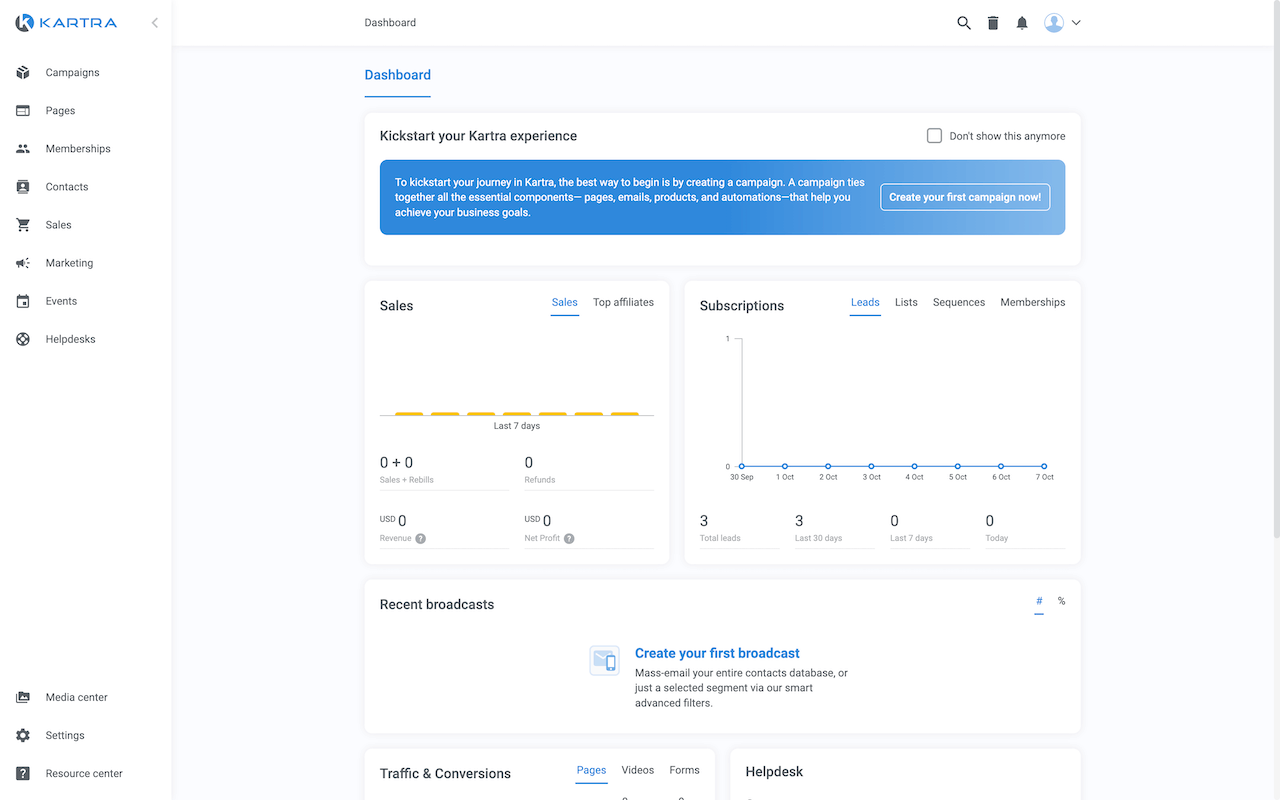Open the Memberships section
Viewport: 1280px width, 800px height.
(x=77, y=148)
